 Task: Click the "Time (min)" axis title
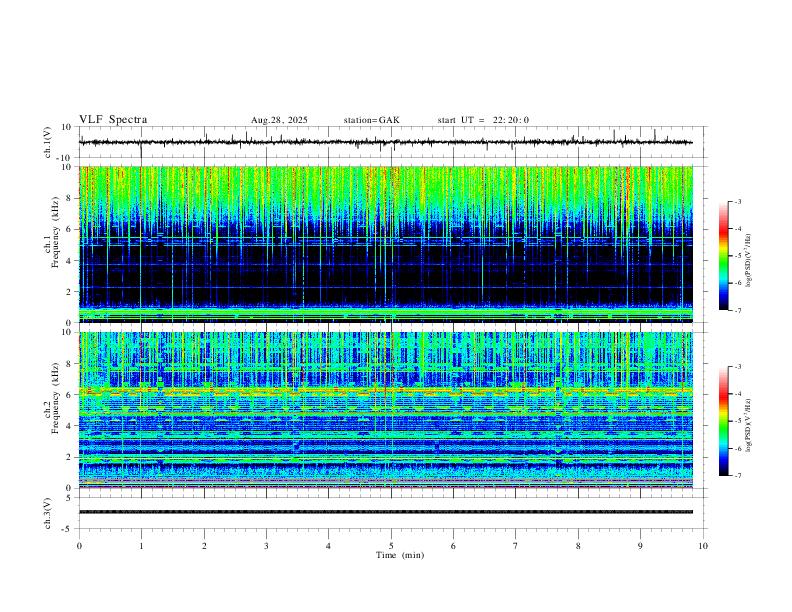click(400, 555)
